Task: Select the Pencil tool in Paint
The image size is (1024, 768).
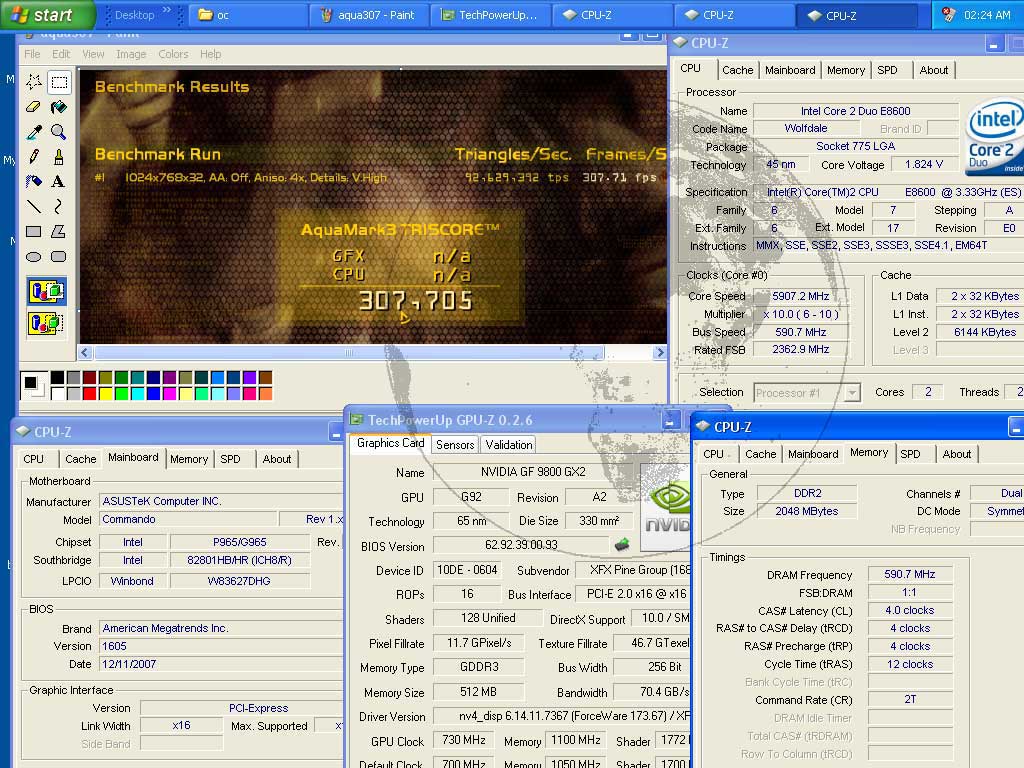Action: 34,157
